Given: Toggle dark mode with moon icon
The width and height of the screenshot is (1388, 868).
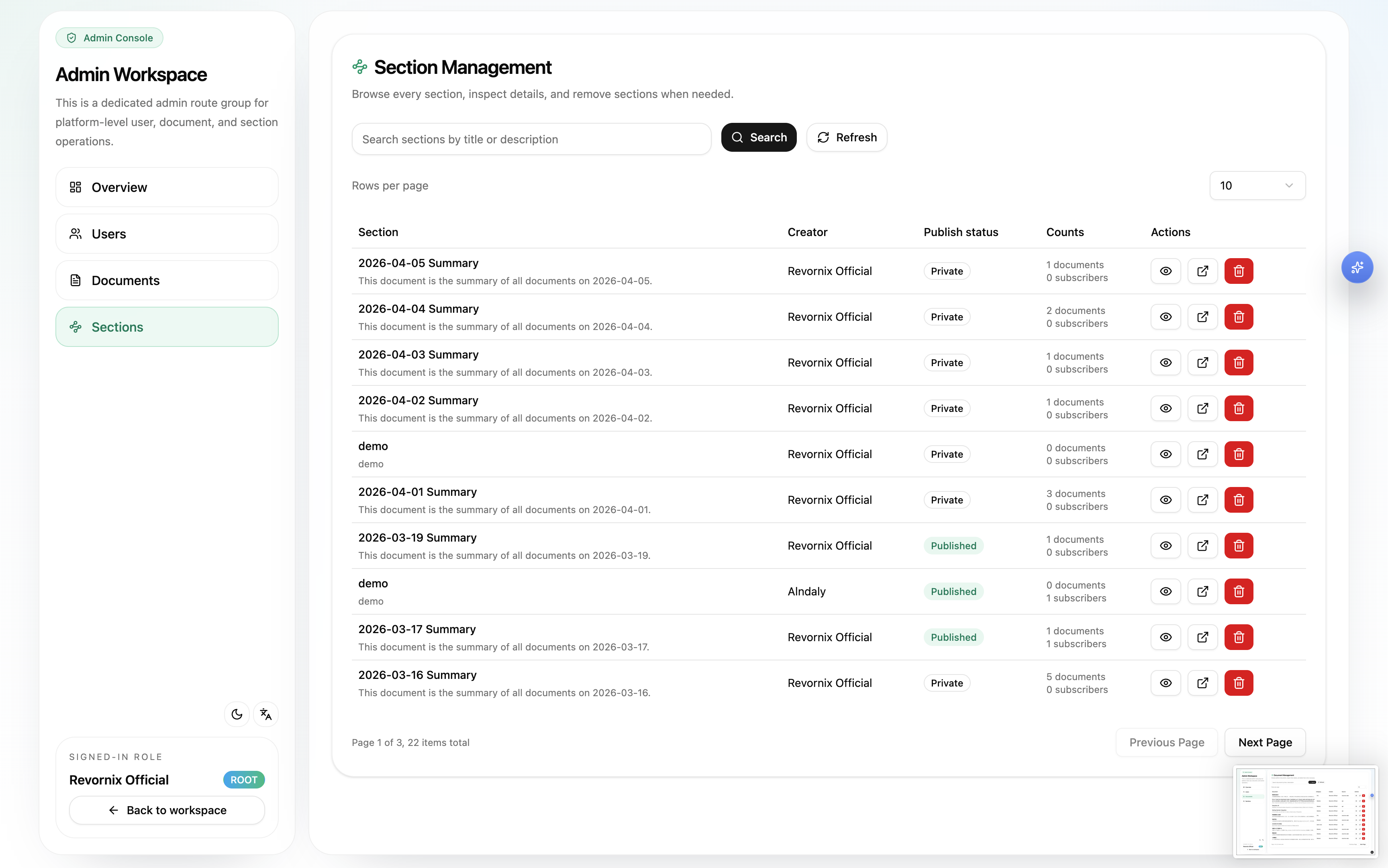Looking at the screenshot, I should click(237, 714).
